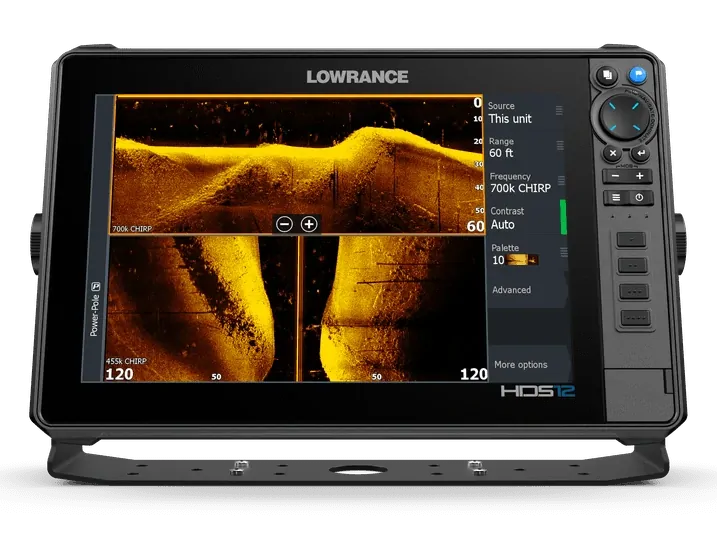Open More options in the menu
The width and height of the screenshot is (717, 538).
[x=521, y=365]
